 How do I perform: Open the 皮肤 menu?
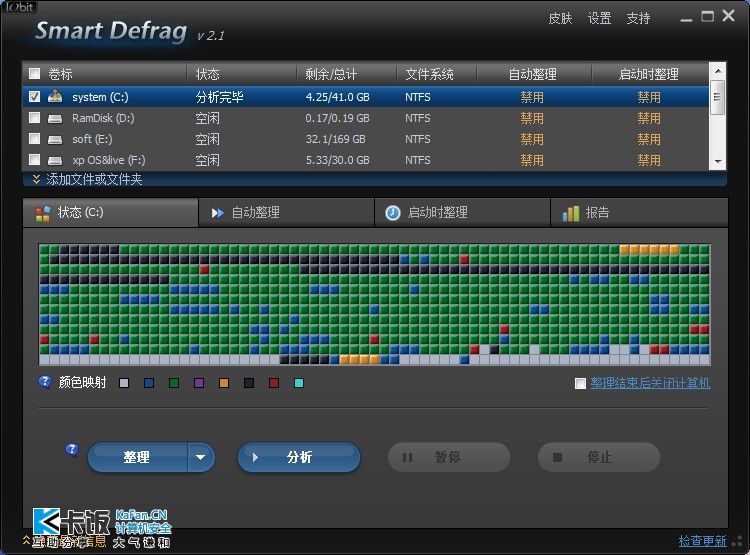(x=560, y=19)
